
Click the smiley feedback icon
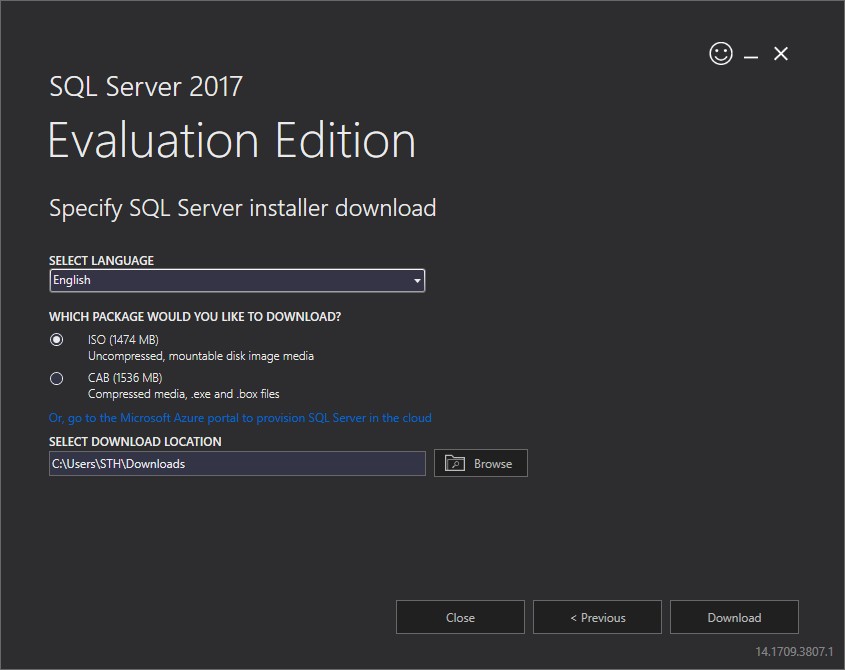click(x=721, y=53)
